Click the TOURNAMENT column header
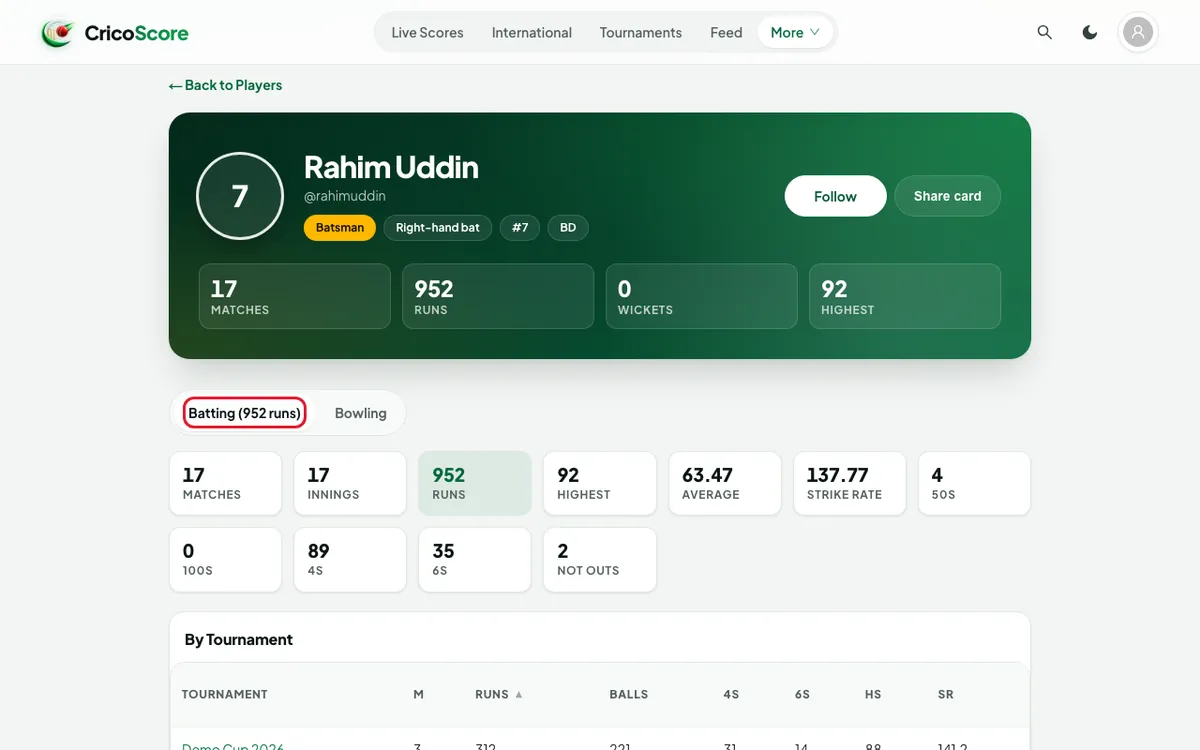Image resolution: width=1200 pixels, height=750 pixels. (x=225, y=694)
